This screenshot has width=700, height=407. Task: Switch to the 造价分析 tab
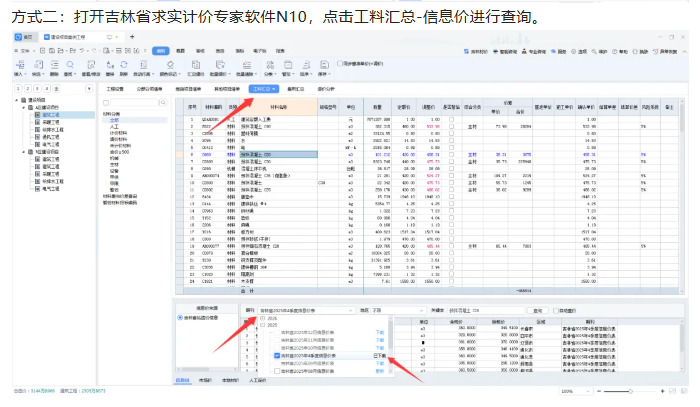tap(326, 89)
